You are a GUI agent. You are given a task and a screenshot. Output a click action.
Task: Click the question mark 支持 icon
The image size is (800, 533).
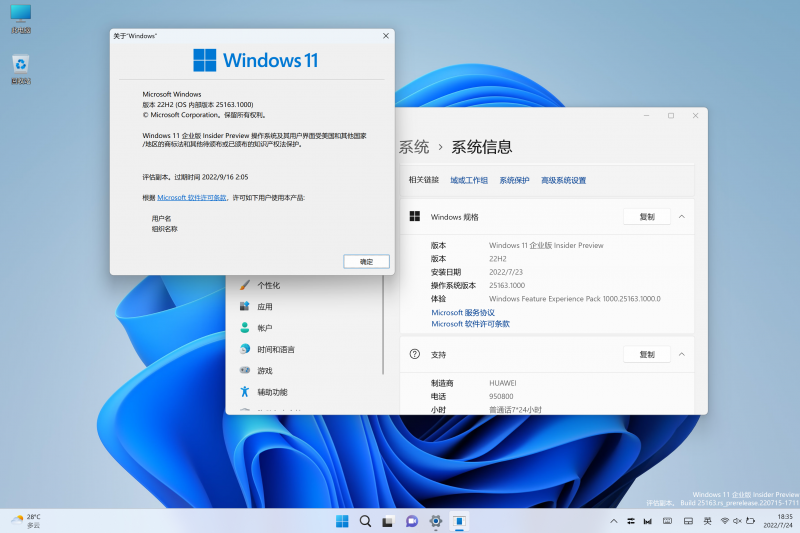(415, 354)
